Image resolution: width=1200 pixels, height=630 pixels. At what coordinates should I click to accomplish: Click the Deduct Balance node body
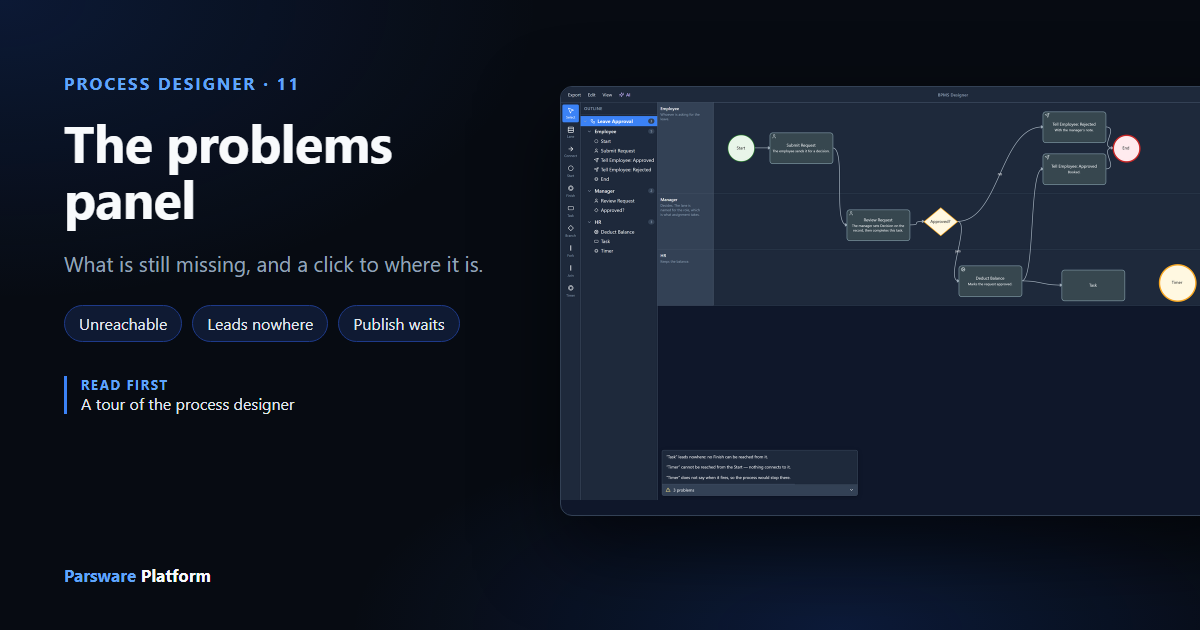pyautogui.click(x=991, y=281)
